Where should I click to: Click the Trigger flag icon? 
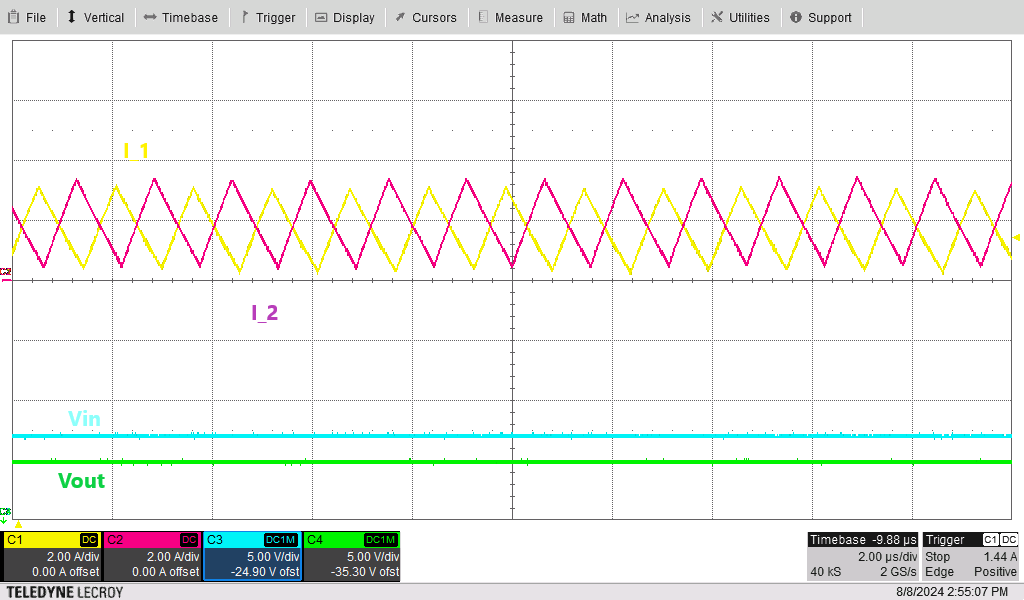click(x=244, y=17)
